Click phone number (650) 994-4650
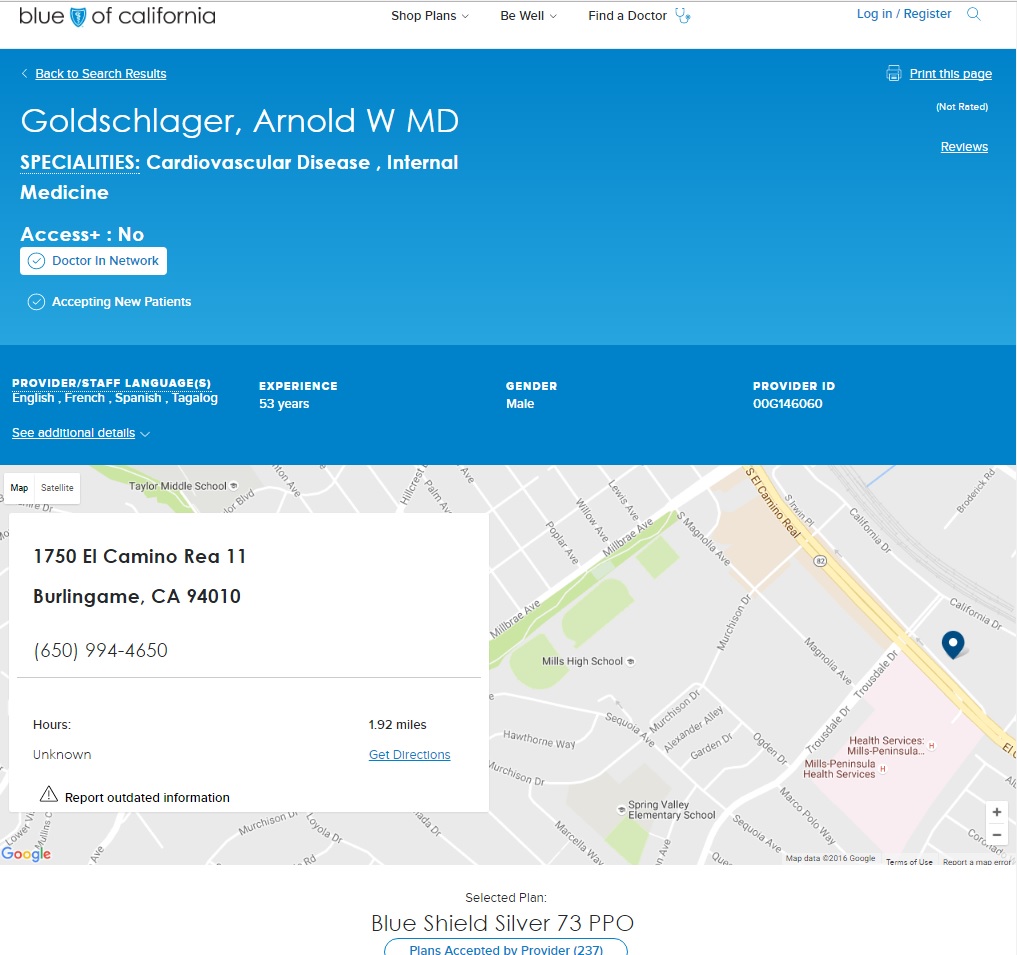This screenshot has height=955, width=1017. point(101,650)
